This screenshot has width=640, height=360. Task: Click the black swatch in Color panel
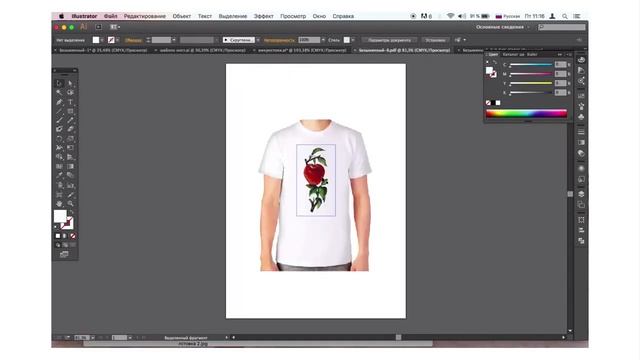[493, 103]
